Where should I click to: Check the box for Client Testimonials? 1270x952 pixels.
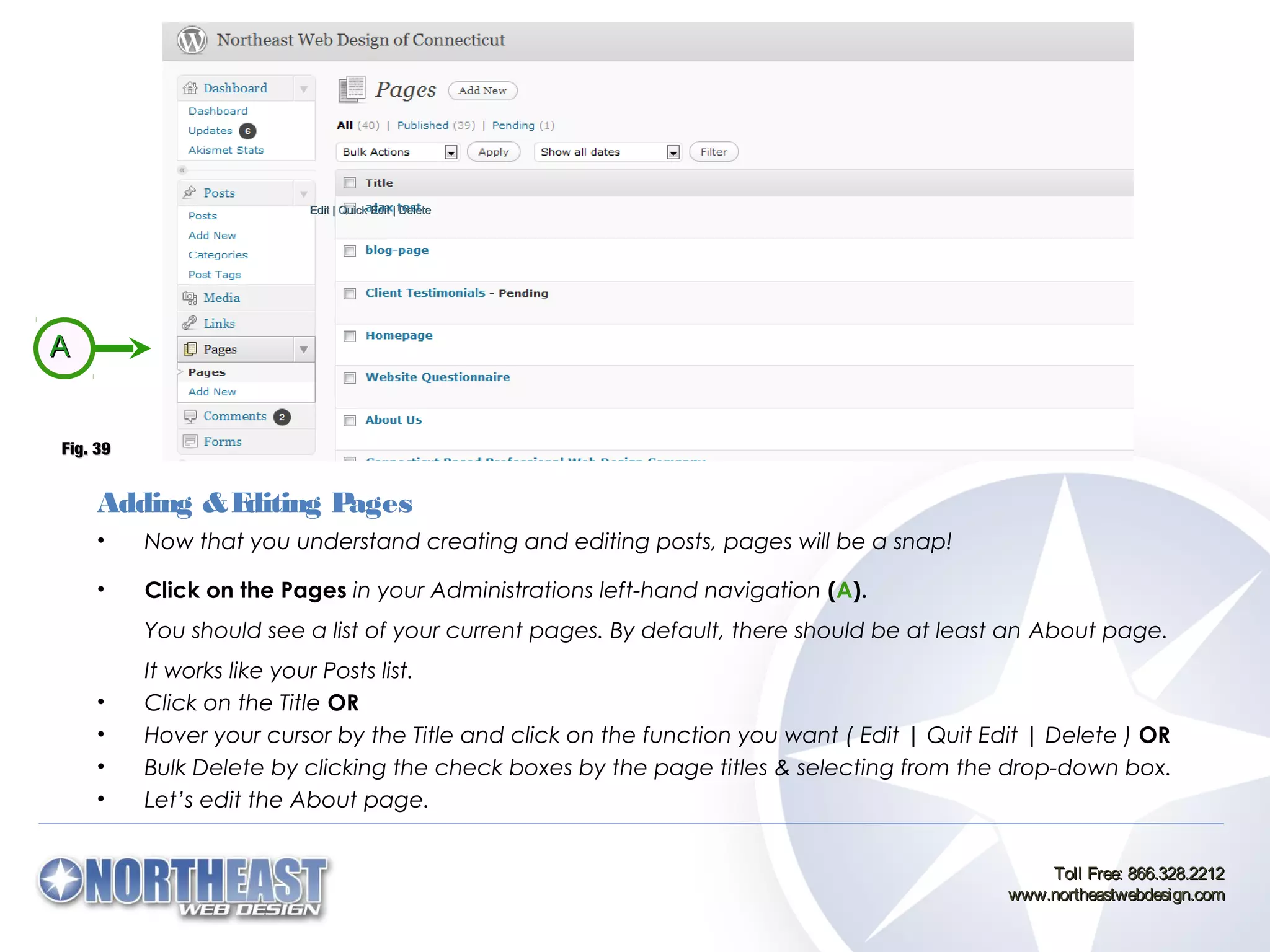[350, 293]
